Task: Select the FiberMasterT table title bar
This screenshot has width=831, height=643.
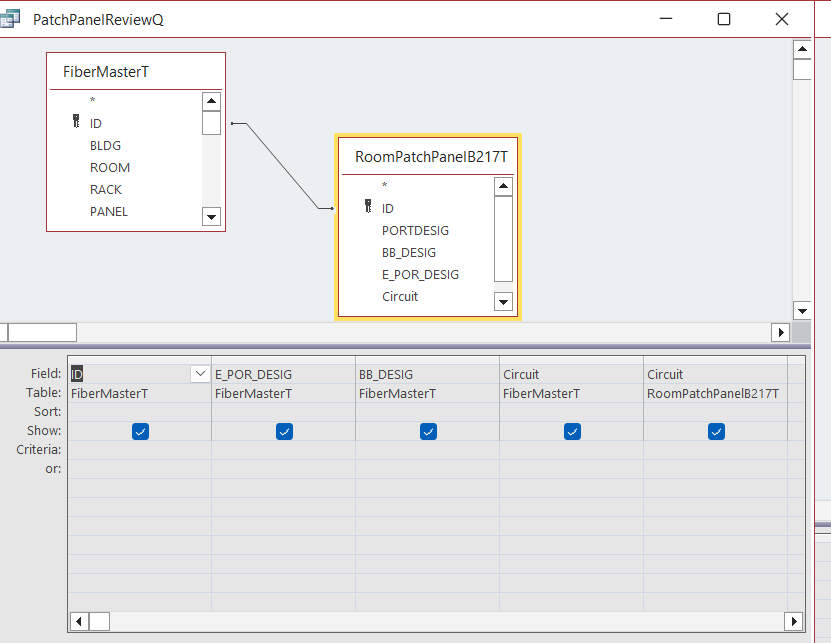Action: [135, 71]
